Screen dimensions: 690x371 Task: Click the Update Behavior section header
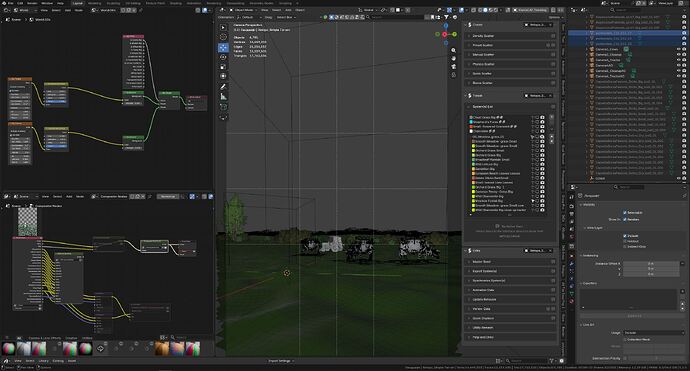click(511, 299)
